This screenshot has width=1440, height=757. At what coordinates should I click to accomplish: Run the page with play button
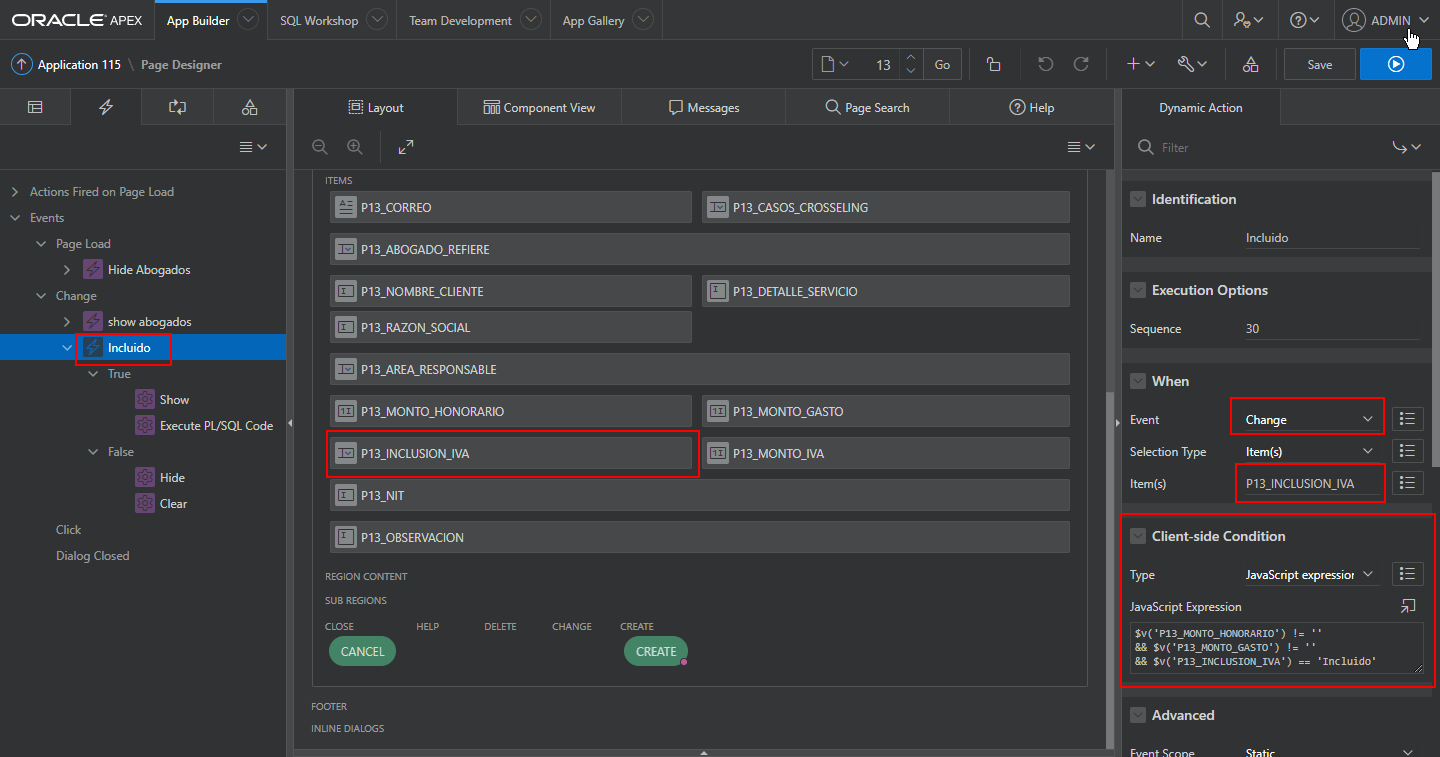tap(1396, 64)
